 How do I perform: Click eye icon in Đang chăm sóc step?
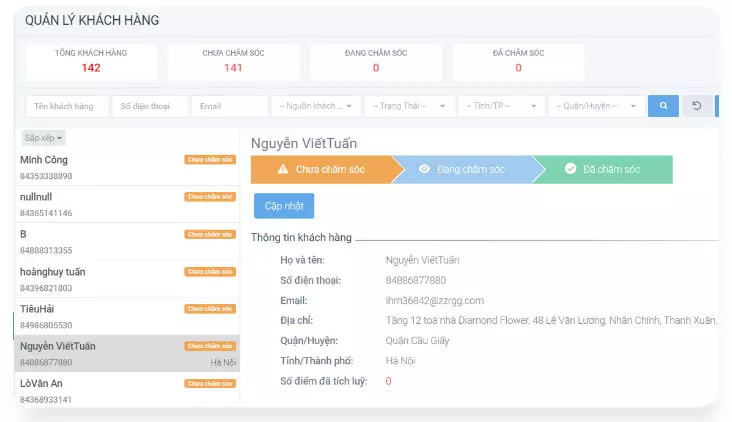(x=424, y=170)
